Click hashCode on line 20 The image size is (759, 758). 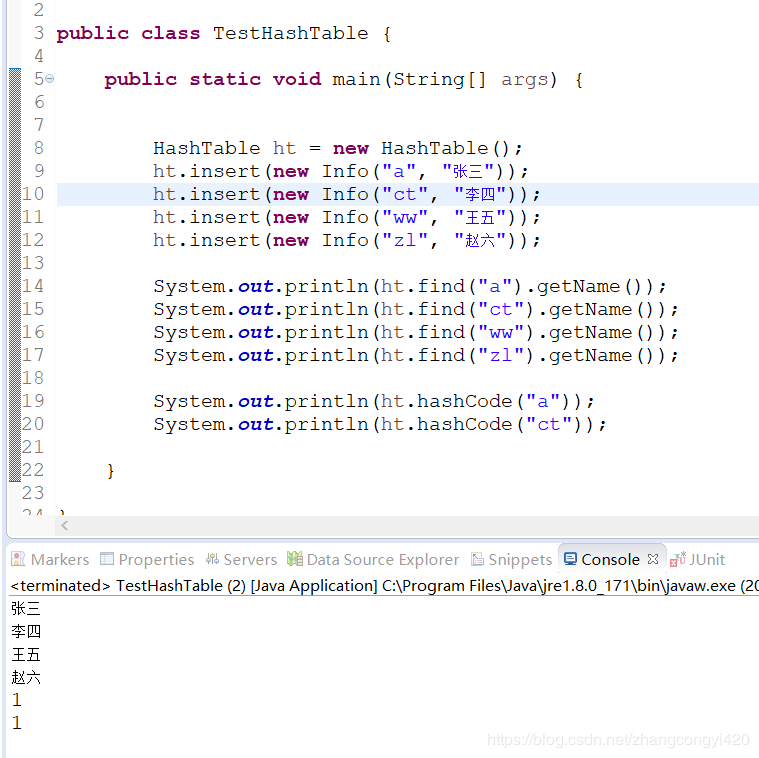(x=465, y=424)
